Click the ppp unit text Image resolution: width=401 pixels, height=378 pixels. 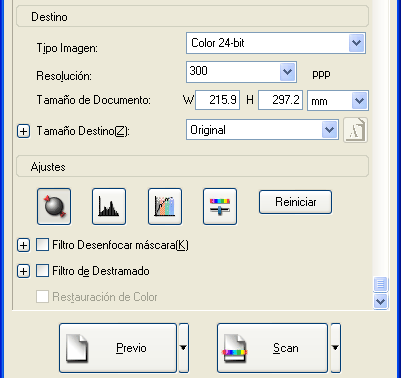[321, 74]
